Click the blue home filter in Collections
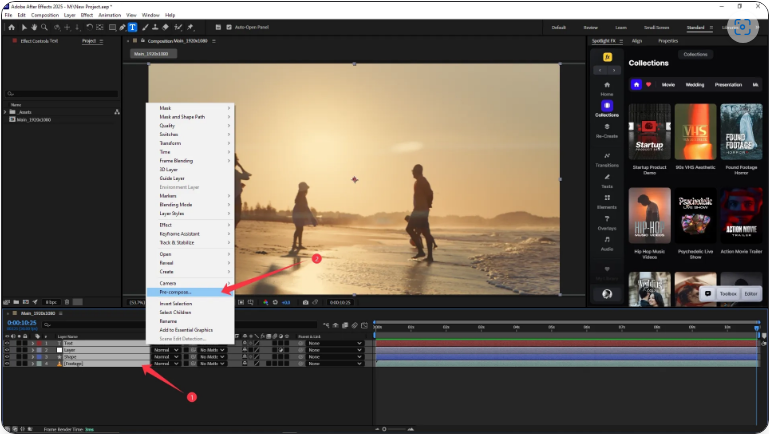Image resolution: width=769 pixels, height=434 pixels. tap(636, 84)
